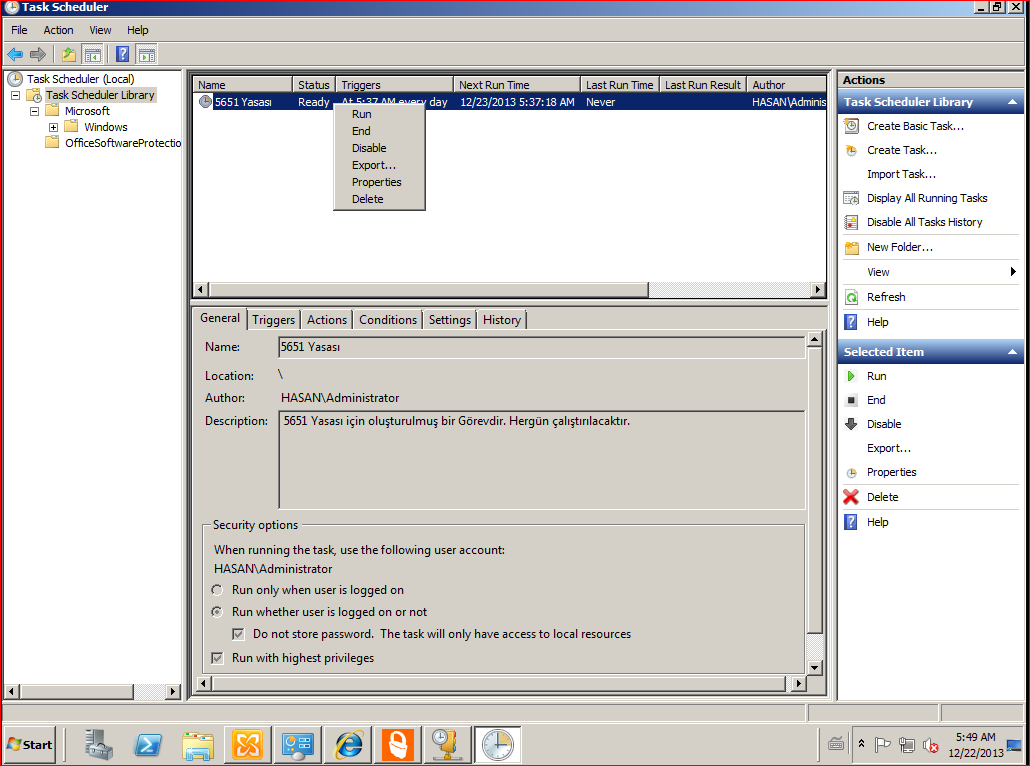
Task: Select Run only when user is logged on
Action: (217, 590)
